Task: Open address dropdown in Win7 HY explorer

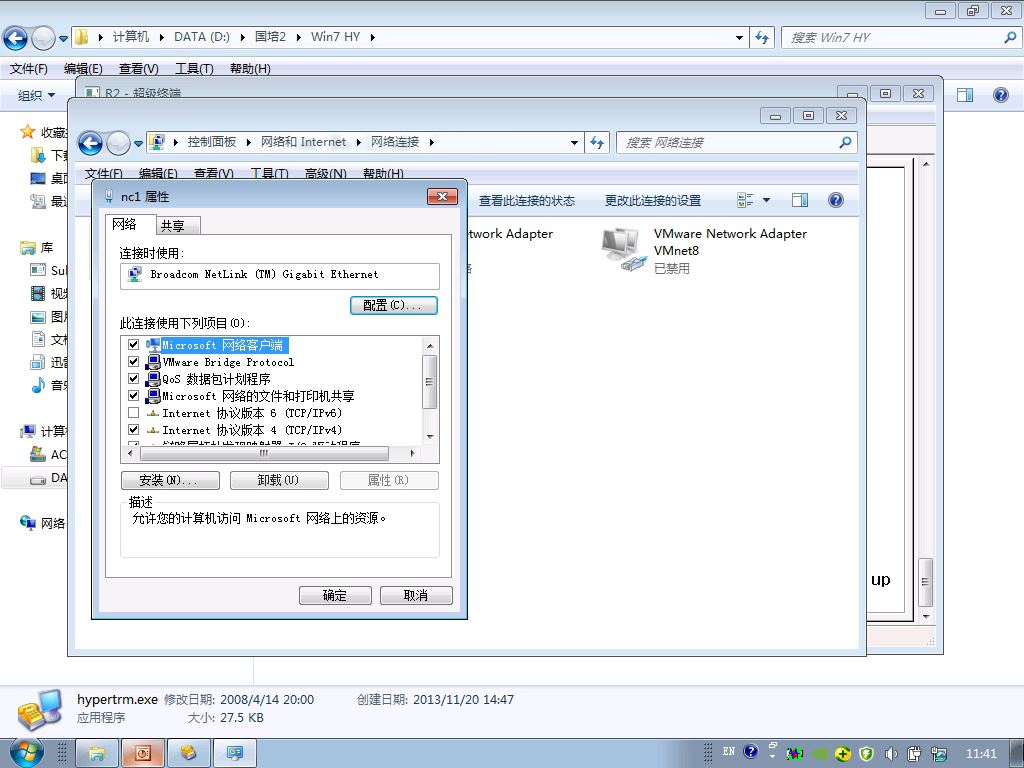Action: point(739,37)
